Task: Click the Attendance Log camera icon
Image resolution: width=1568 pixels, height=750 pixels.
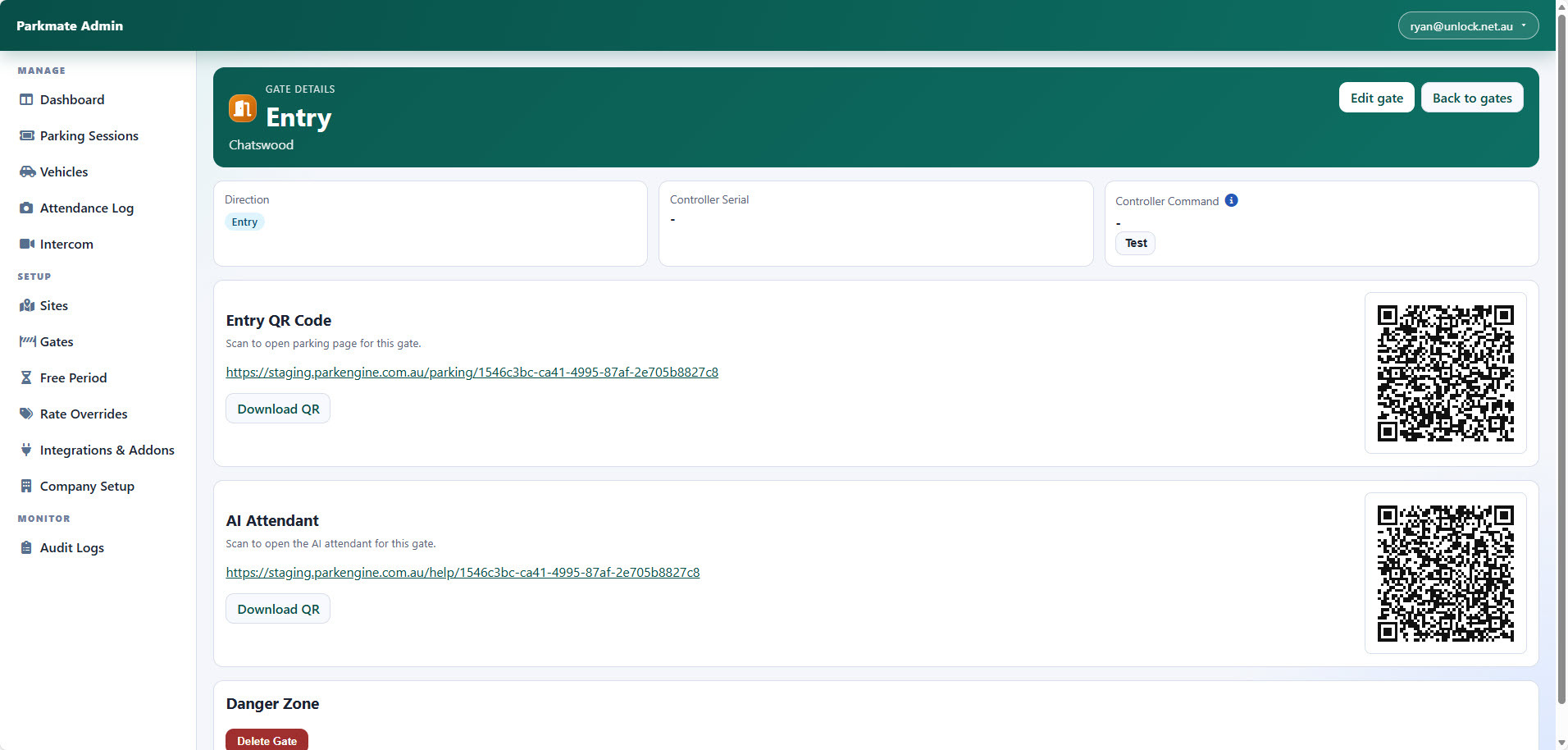Action: click(x=26, y=208)
